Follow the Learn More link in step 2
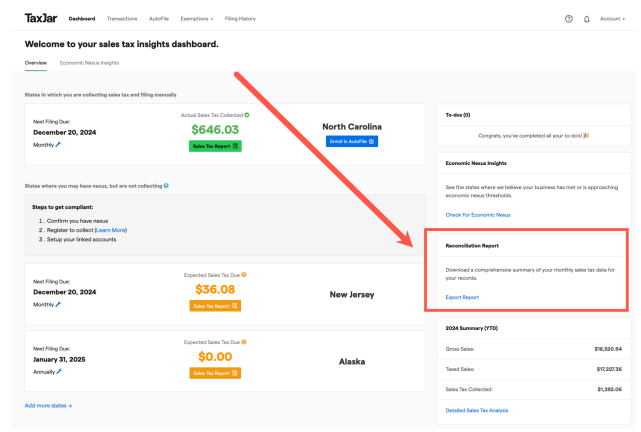 click(x=111, y=230)
